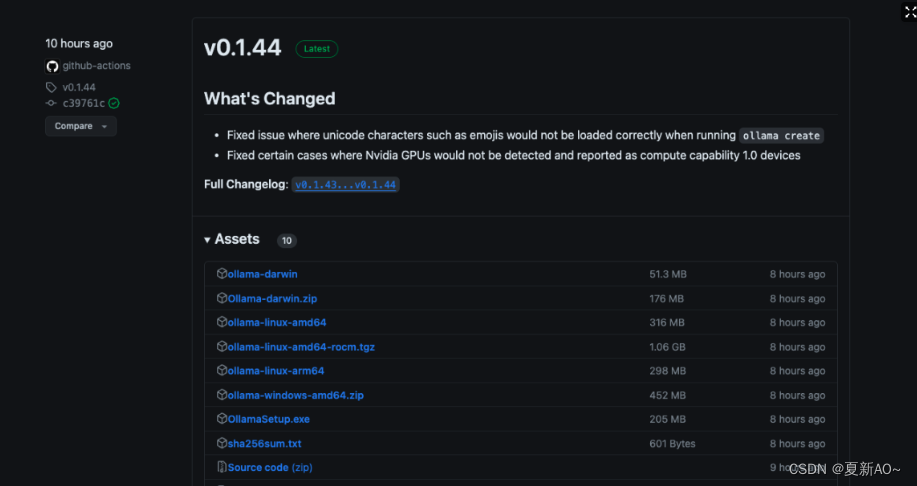Viewport: 917px width, 486px height.
Task: Open the Compare dropdown
Action: (x=81, y=126)
